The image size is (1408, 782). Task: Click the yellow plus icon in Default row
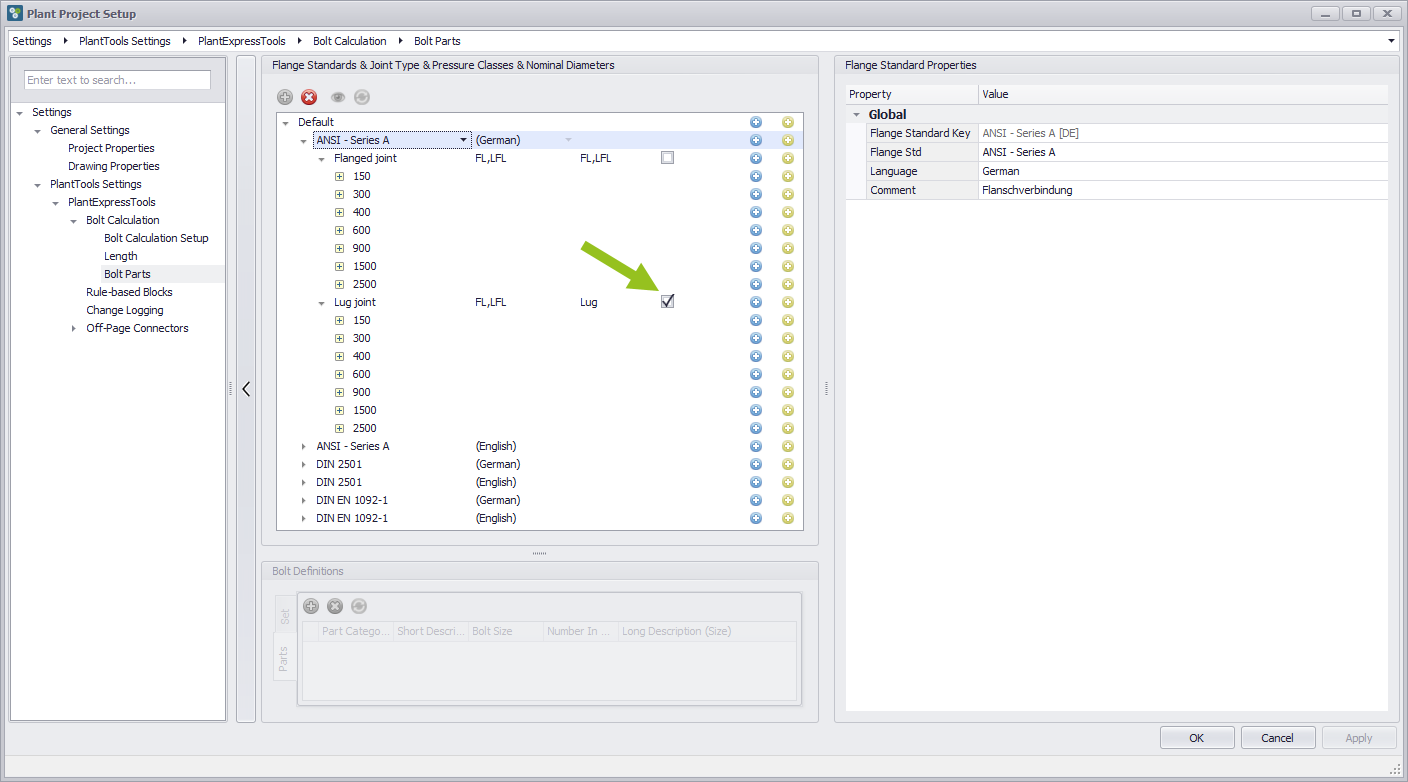pos(788,122)
